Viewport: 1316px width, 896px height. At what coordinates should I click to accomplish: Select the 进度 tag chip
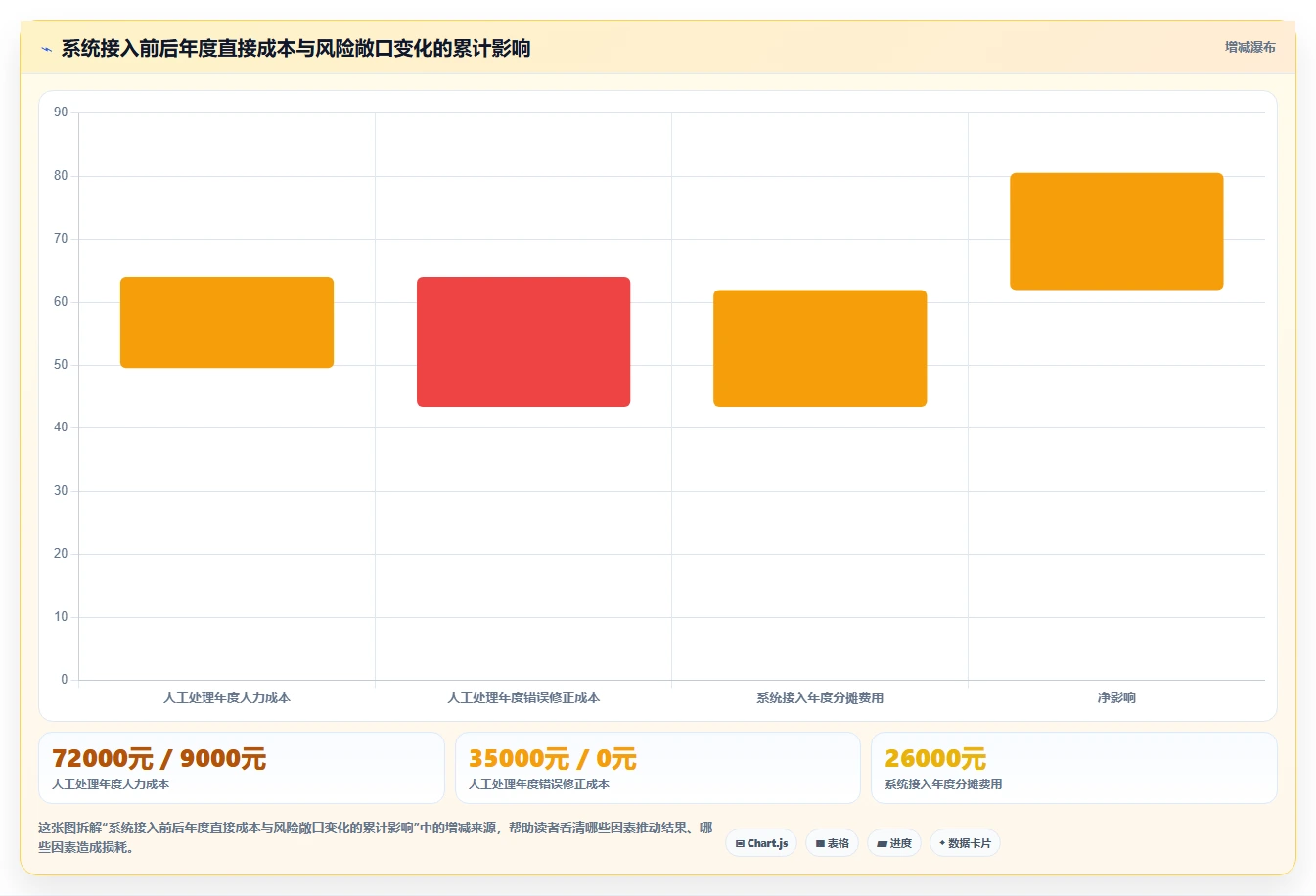tap(894, 843)
